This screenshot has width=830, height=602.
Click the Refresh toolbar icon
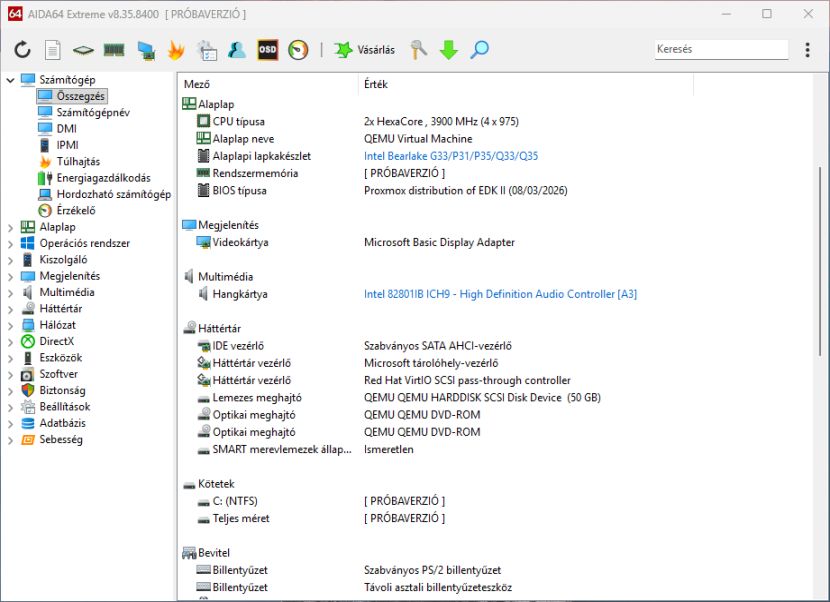coord(22,50)
